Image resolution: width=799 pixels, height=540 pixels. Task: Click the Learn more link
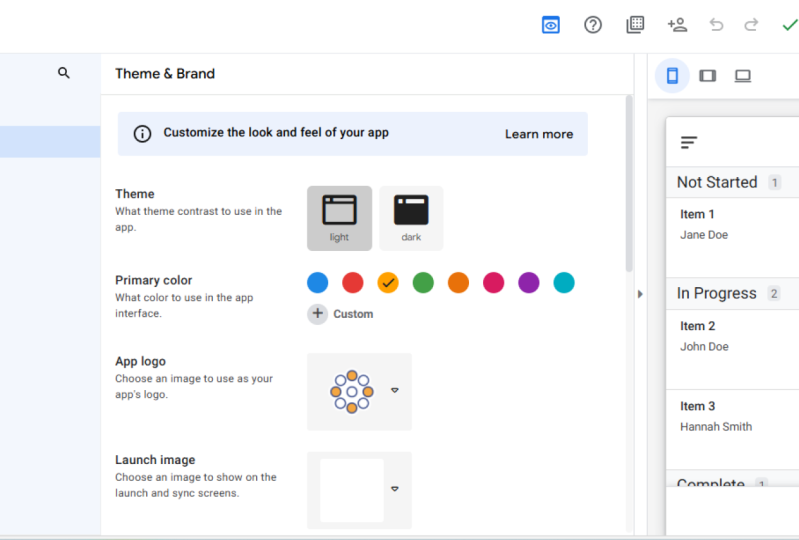(539, 134)
